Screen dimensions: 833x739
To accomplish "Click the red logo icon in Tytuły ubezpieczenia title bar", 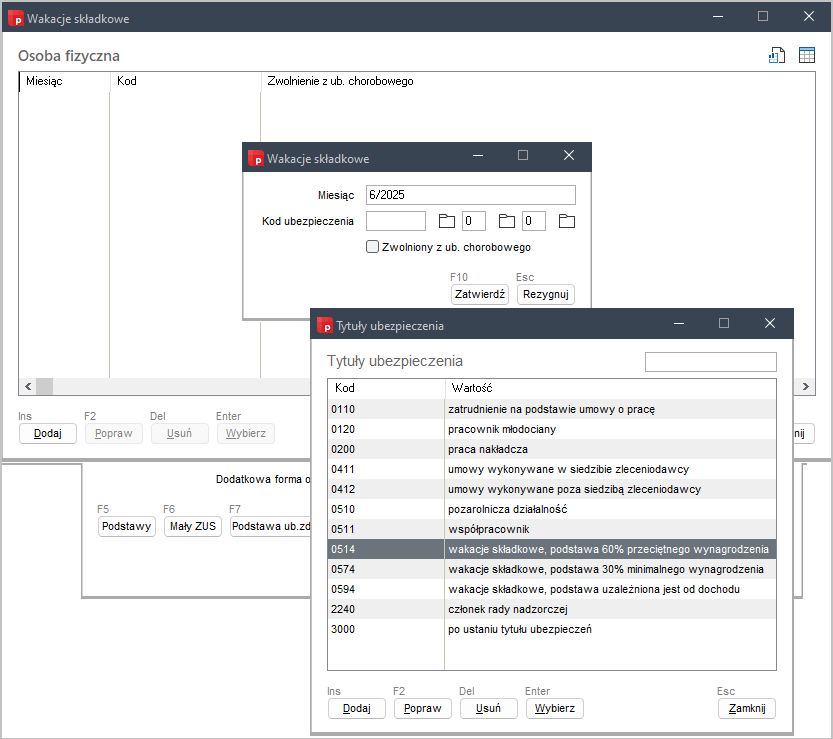I will (x=325, y=325).
